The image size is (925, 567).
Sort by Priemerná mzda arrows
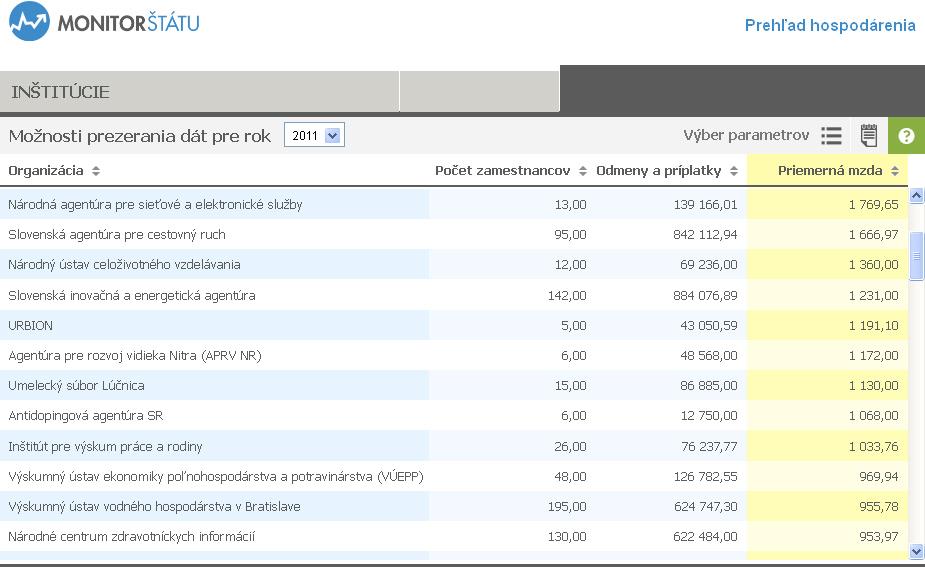(895, 171)
